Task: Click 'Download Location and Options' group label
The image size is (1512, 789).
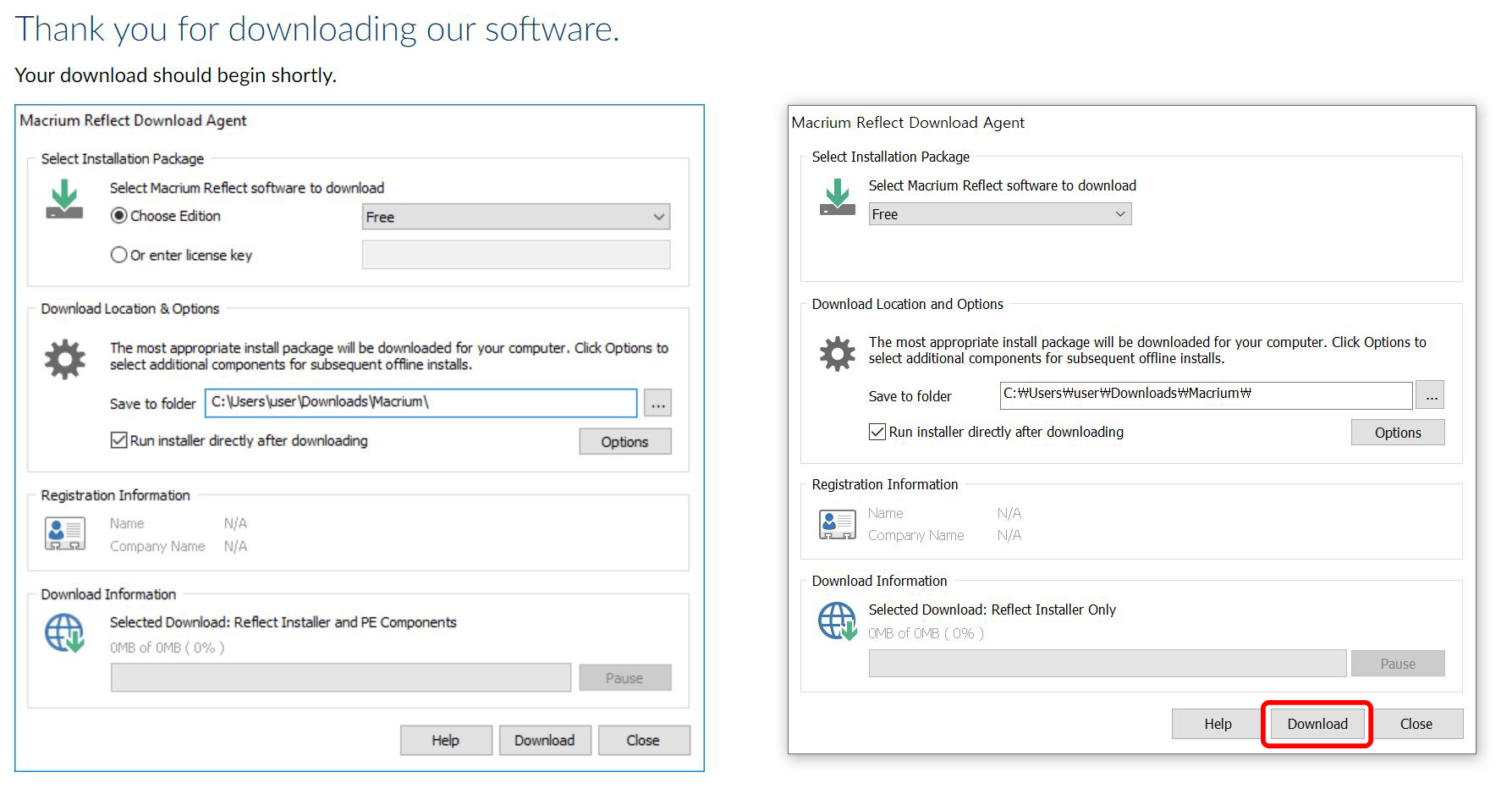Action: (x=908, y=304)
